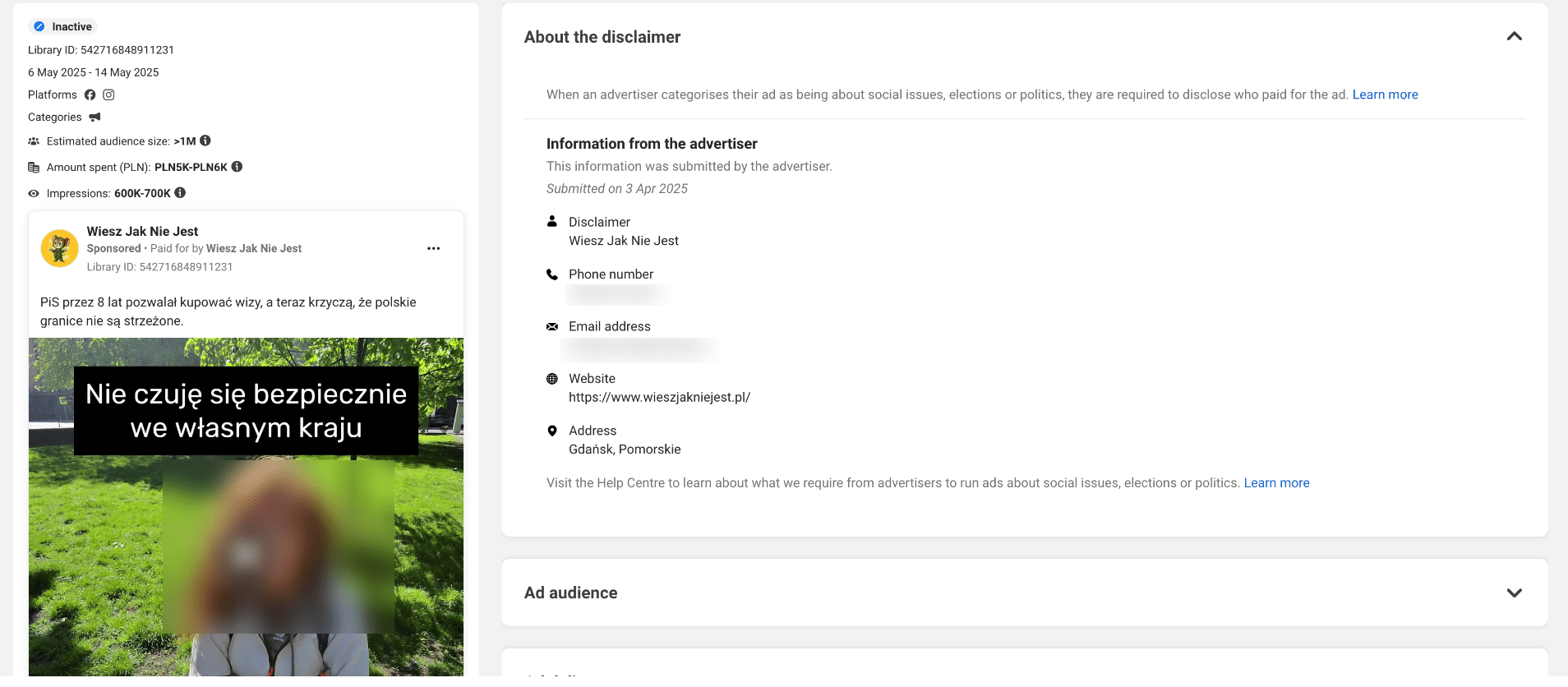The height and width of the screenshot is (687, 1568).
Task: Collapse the About the disclaimer section
Action: pos(1515,36)
